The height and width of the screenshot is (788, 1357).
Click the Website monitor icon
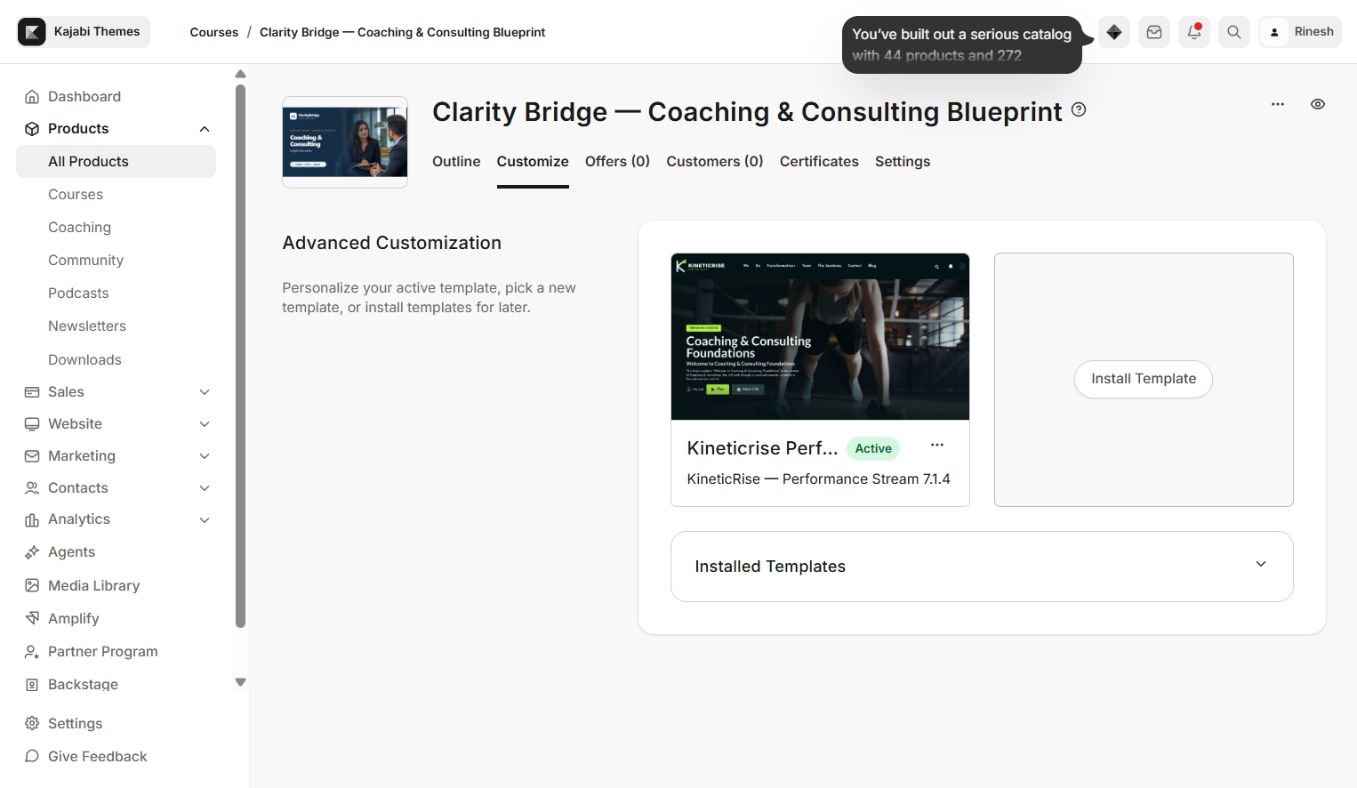pyautogui.click(x=32, y=424)
